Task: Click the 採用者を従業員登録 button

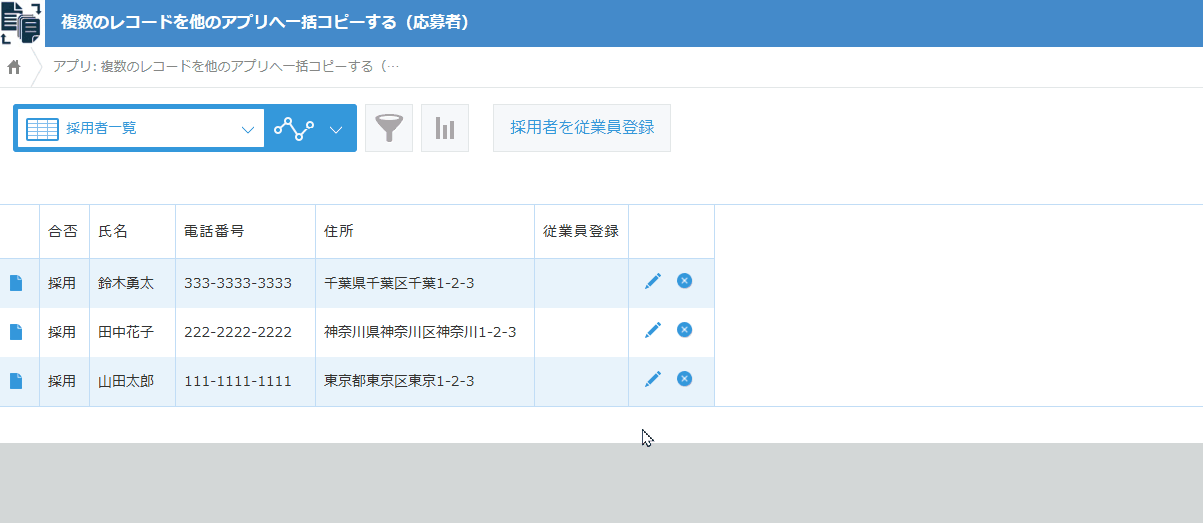Action: pyautogui.click(x=581, y=128)
